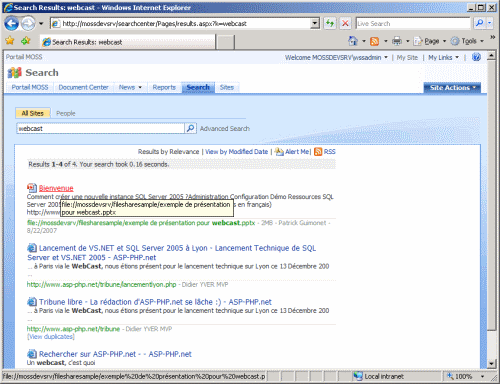Click the web page icon beside Tribune libre

[x=32, y=302]
